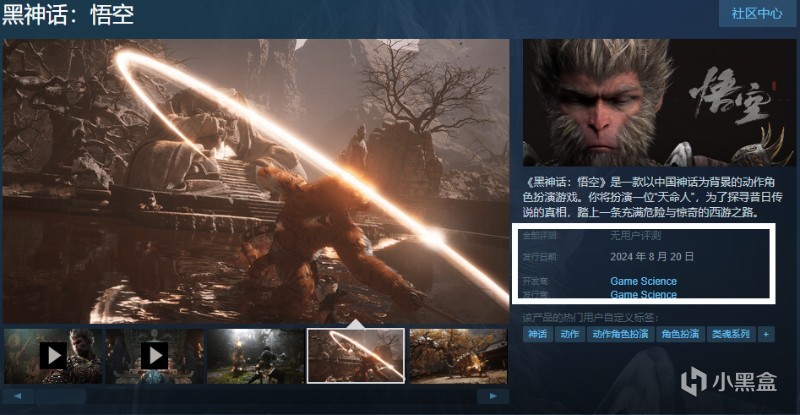Open the 神话 tag

click(537, 334)
